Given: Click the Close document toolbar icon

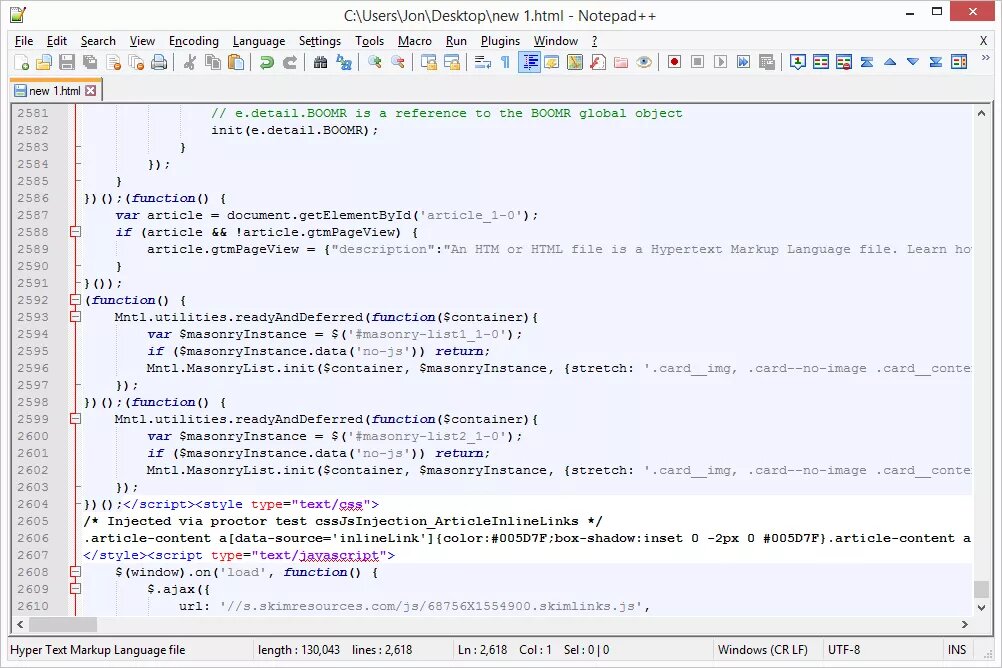Looking at the screenshot, I should (113, 62).
